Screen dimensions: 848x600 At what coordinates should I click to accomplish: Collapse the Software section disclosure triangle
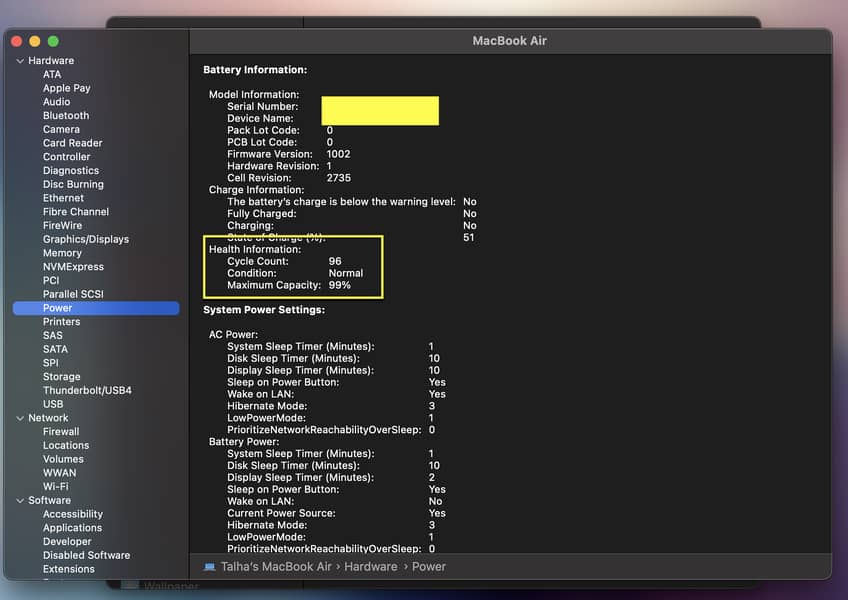click(20, 500)
